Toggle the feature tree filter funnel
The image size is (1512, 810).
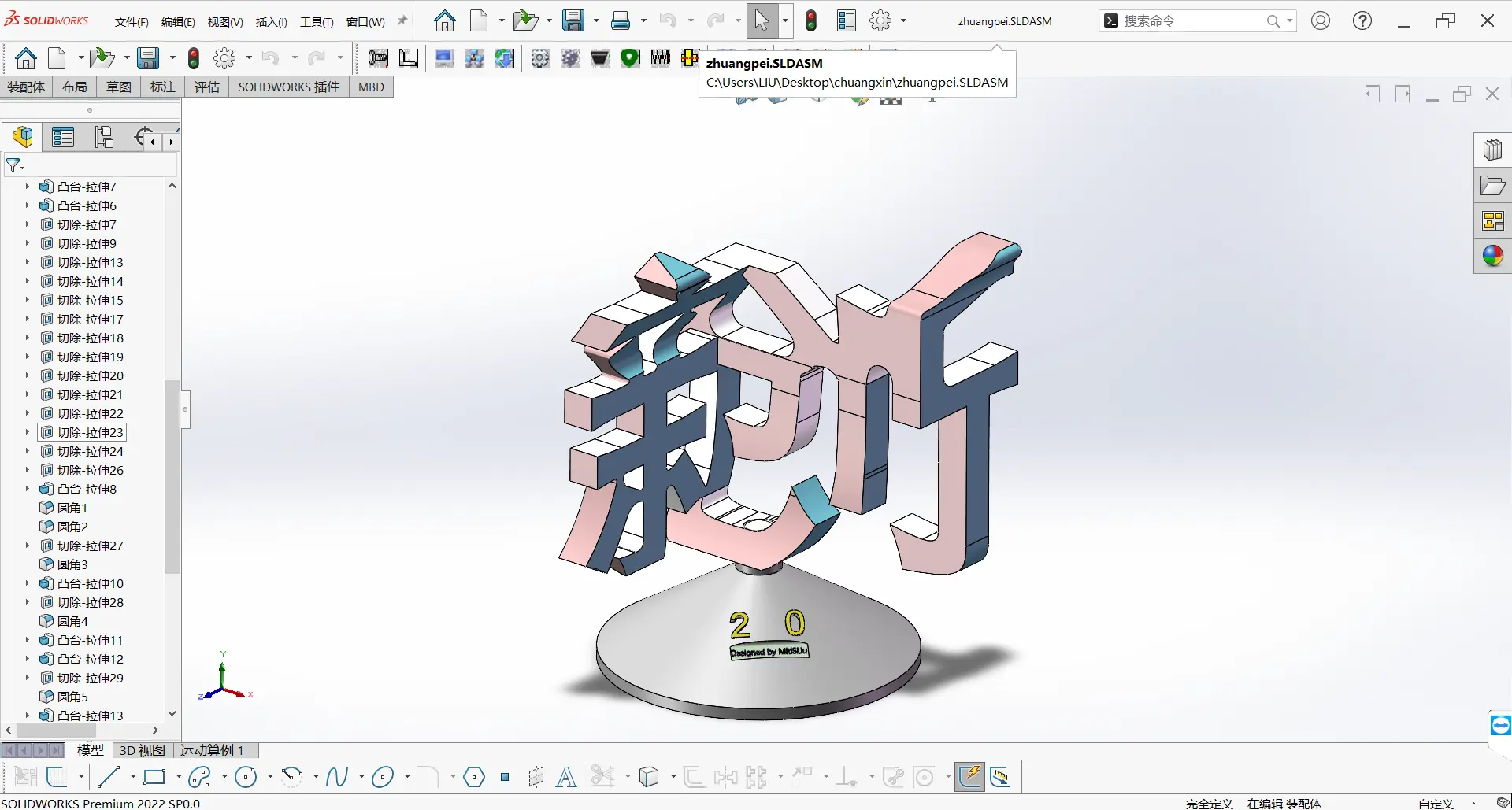click(x=13, y=165)
